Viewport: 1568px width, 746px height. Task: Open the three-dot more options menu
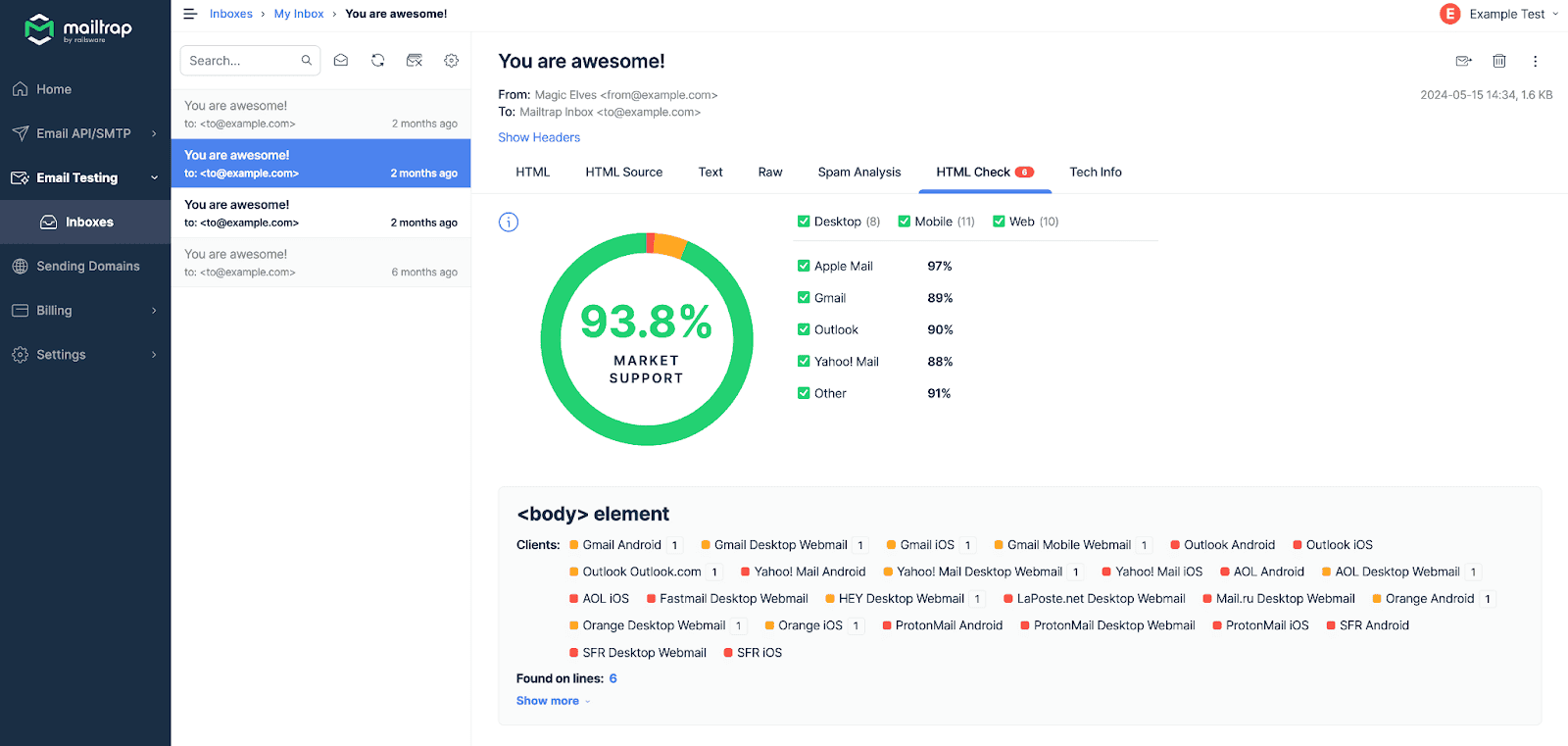tap(1536, 61)
